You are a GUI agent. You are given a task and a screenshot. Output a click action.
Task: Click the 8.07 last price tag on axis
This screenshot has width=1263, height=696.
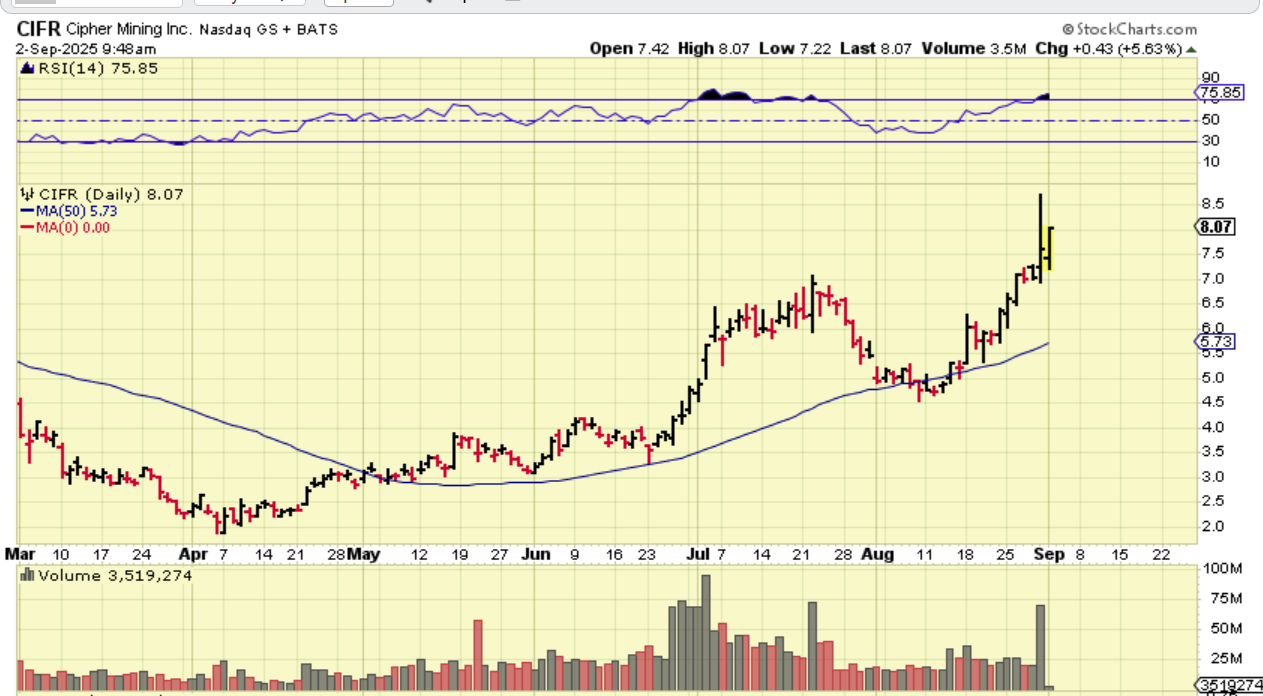pyautogui.click(x=1215, y=227)
